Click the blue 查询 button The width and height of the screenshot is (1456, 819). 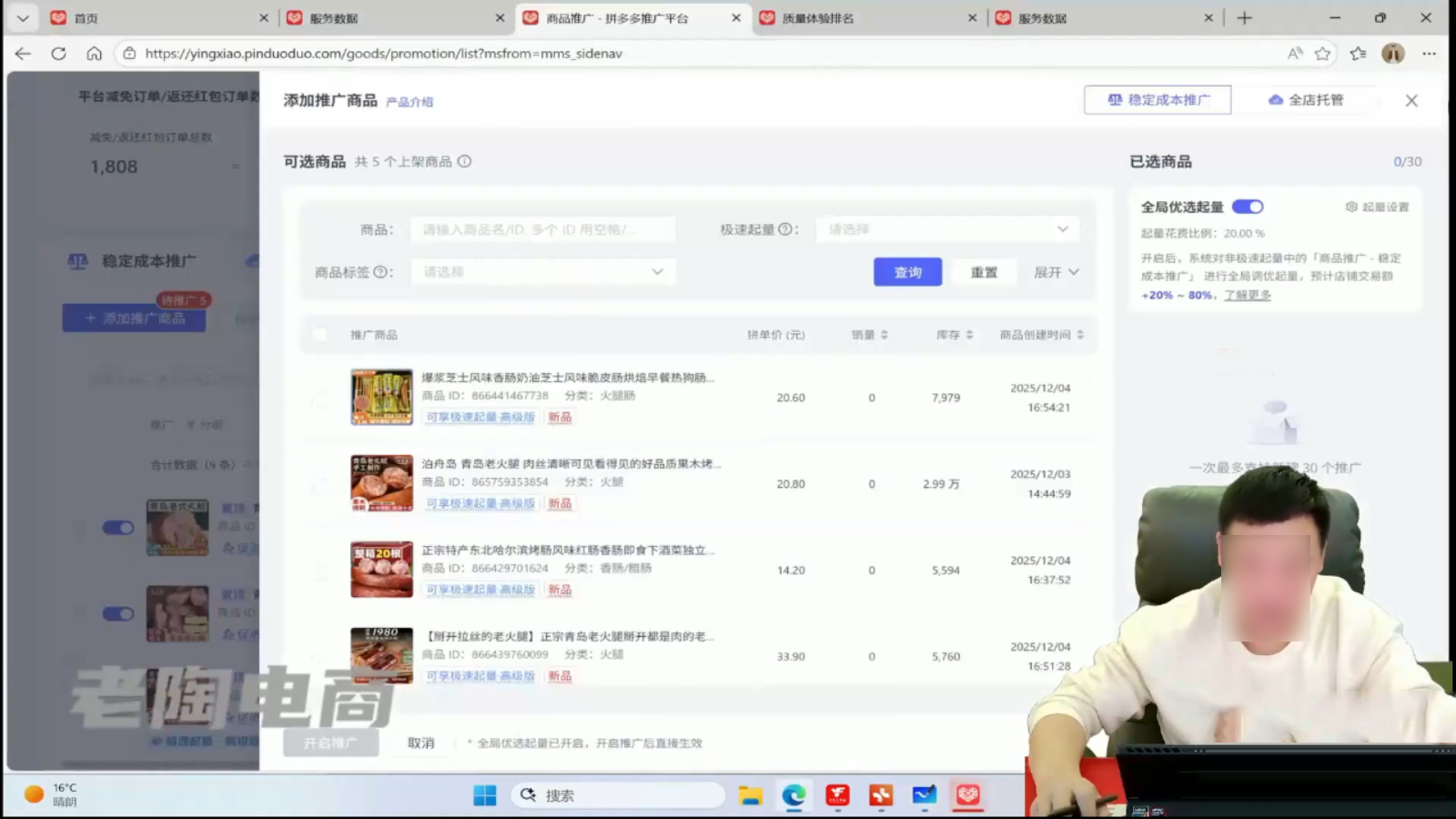click(907, 272)
